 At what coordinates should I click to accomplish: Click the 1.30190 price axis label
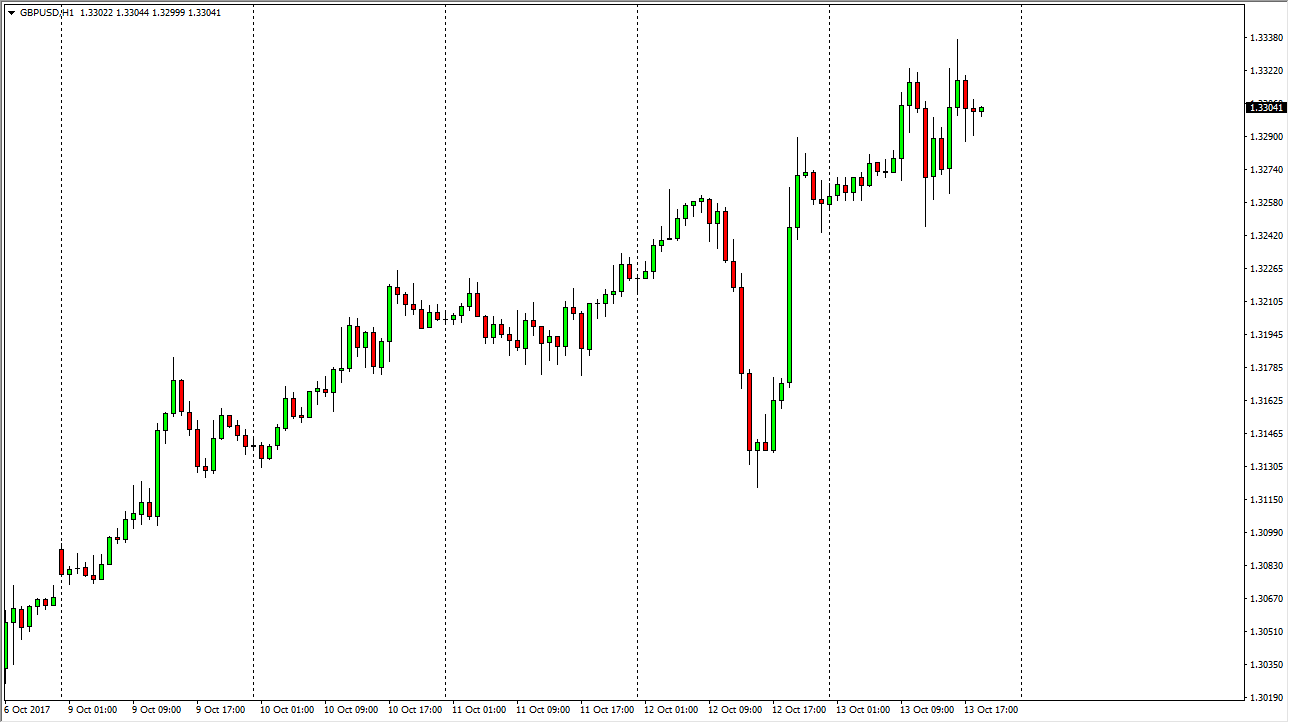coord(1266,697)
